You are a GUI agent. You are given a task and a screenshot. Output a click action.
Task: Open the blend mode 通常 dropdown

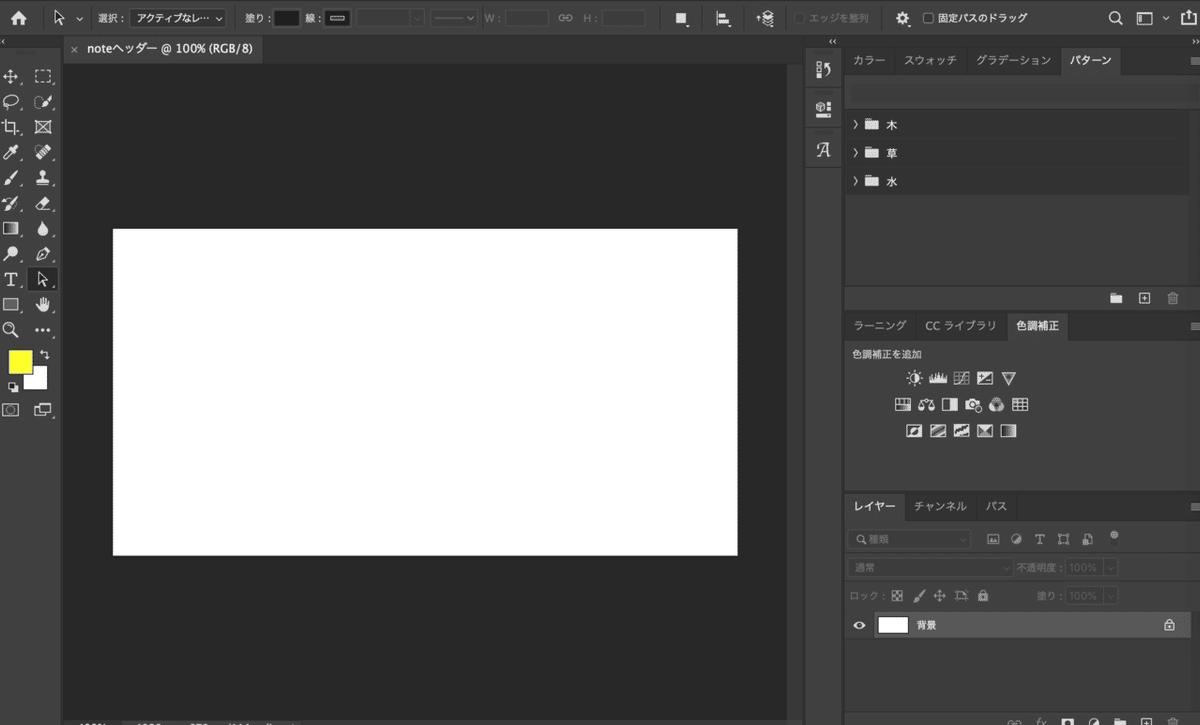(x=930, y=567)
